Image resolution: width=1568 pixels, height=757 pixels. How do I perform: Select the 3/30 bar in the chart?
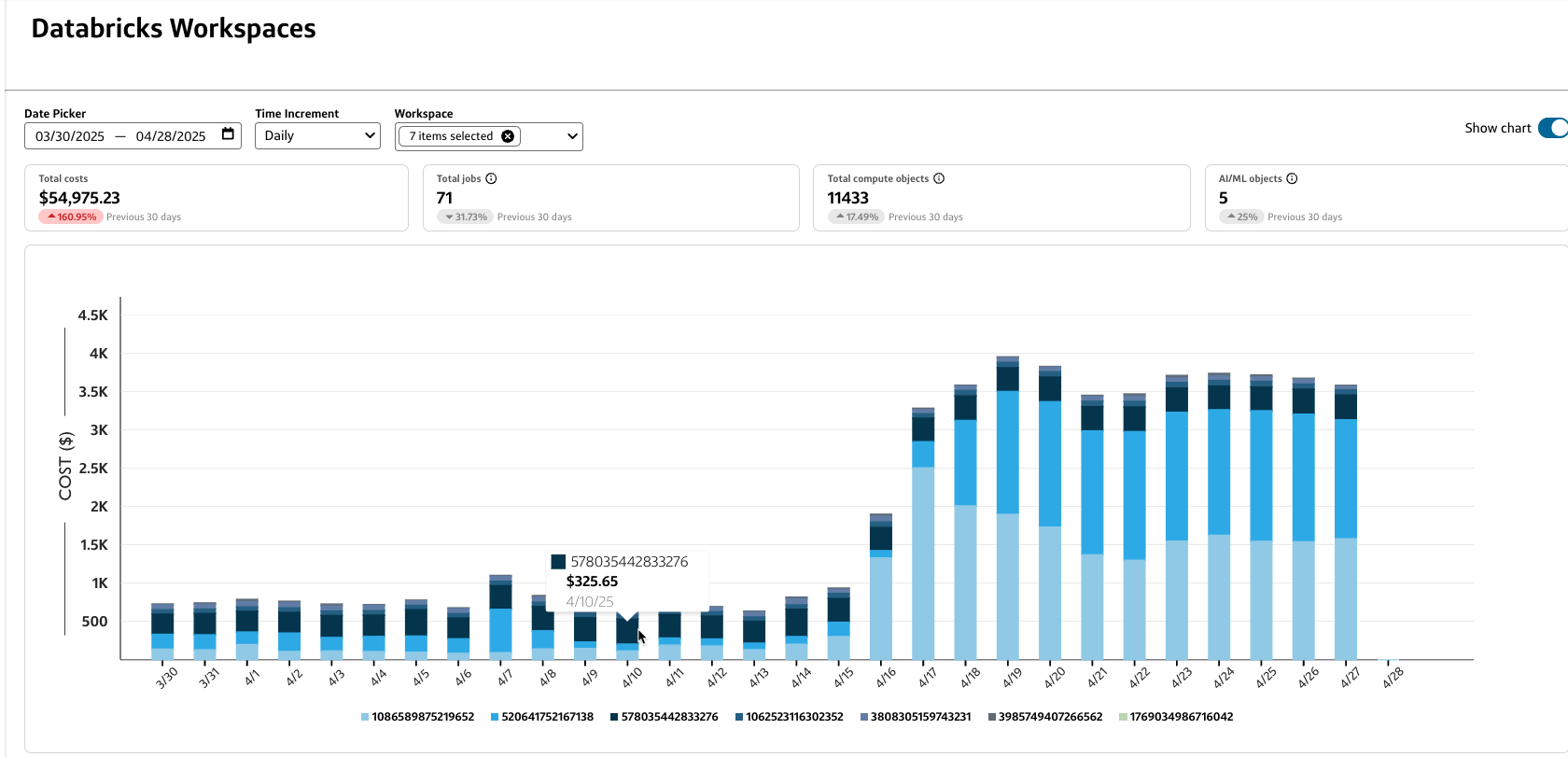coord(162,632)
